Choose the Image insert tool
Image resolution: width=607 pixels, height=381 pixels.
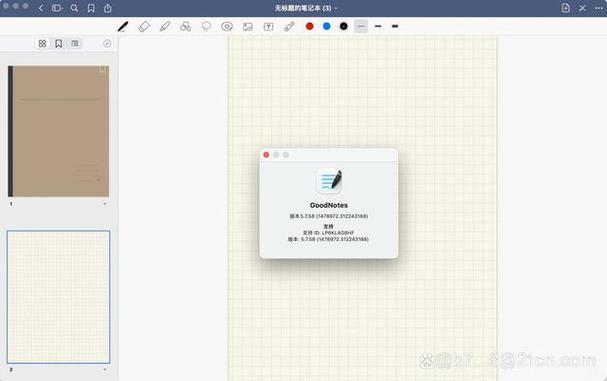click(248, 27)
